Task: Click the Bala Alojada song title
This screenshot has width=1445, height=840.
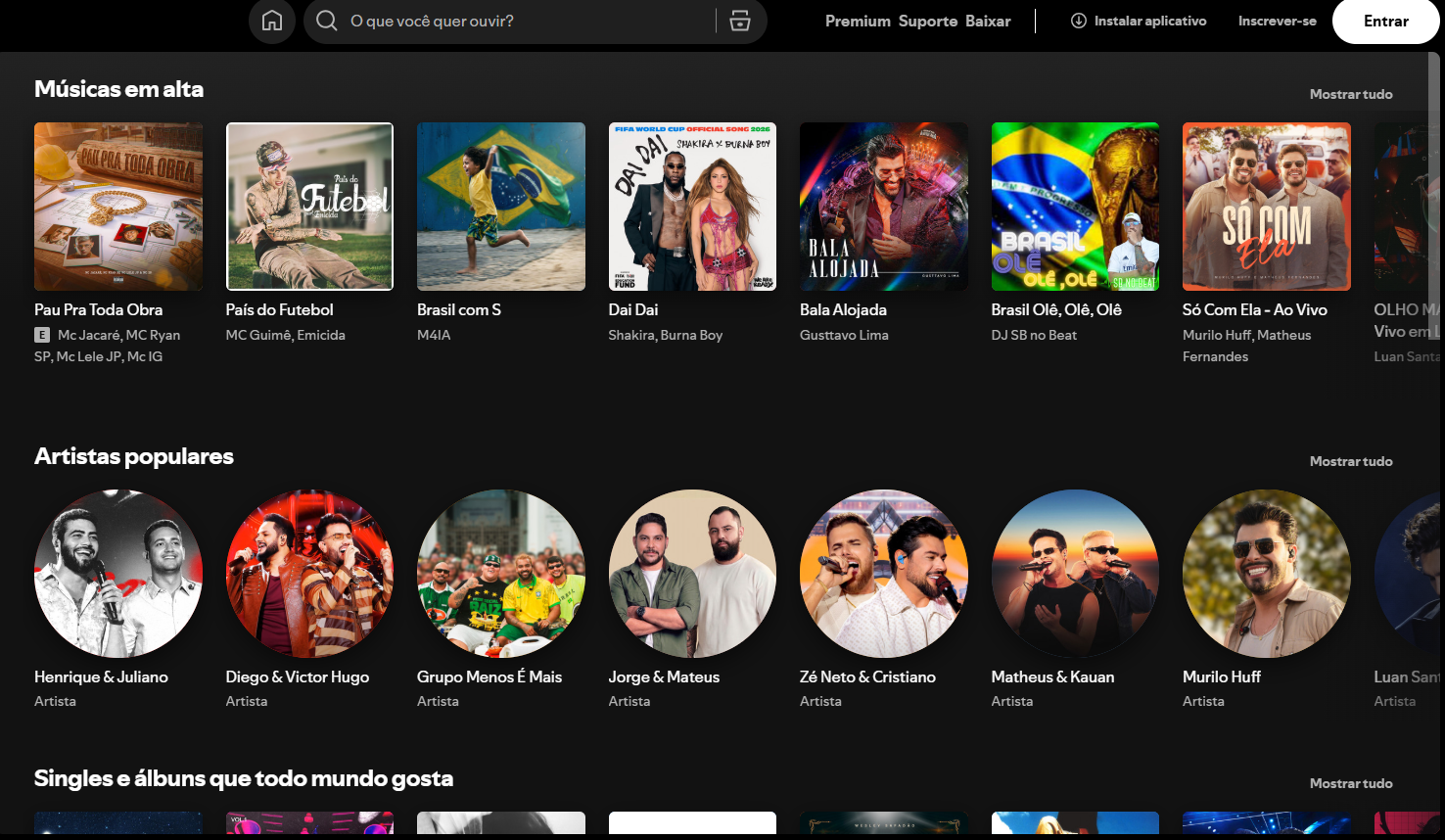Action: [x=843, y=309]
